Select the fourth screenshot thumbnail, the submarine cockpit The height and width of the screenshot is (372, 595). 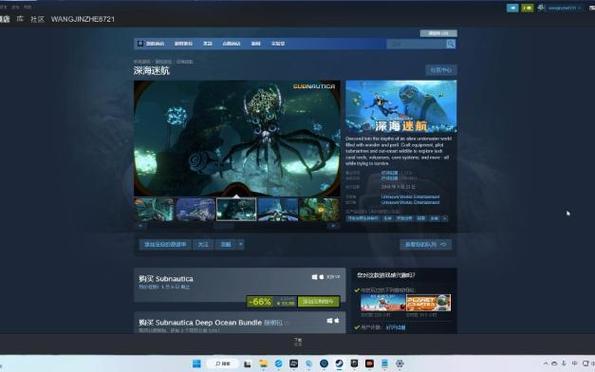tap(277, 209)
